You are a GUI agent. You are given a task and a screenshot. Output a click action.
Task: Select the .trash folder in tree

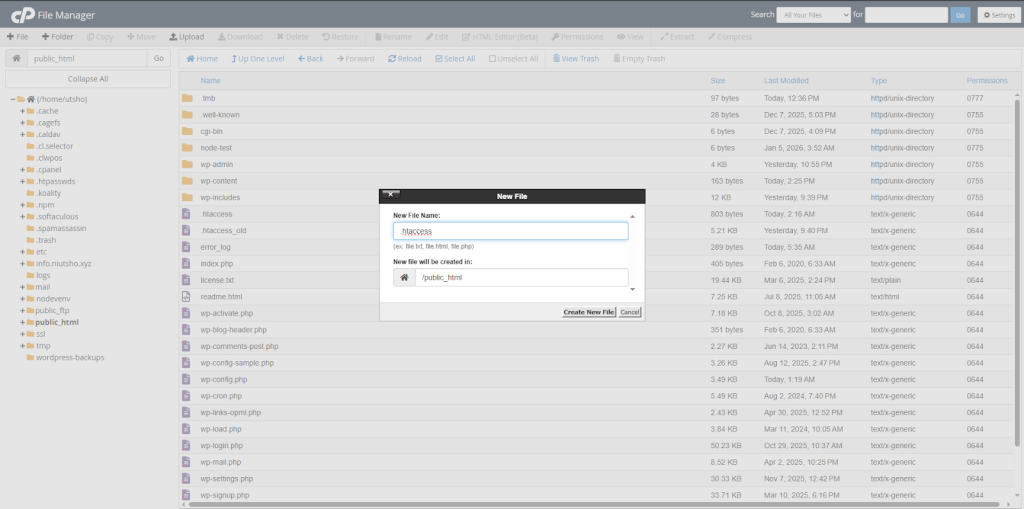[x=46, y=240]
